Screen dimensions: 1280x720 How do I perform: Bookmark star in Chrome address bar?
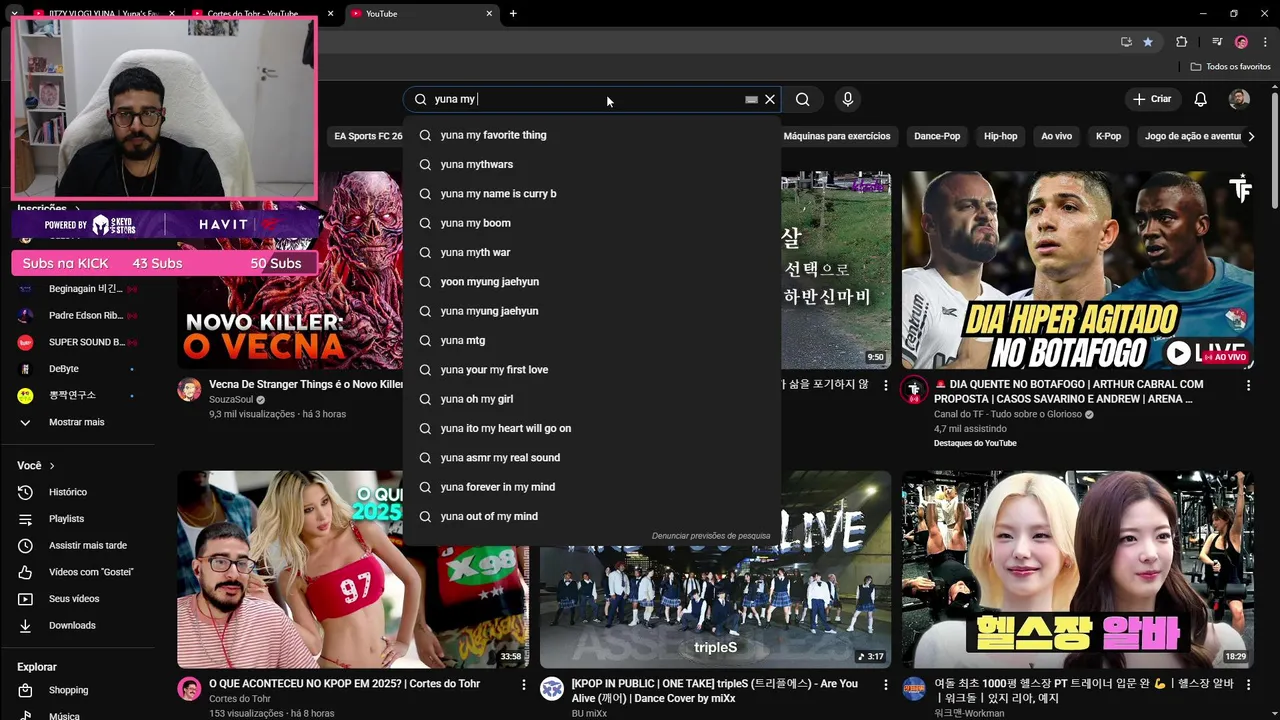pyautogui.click(x=1148, y=42)
